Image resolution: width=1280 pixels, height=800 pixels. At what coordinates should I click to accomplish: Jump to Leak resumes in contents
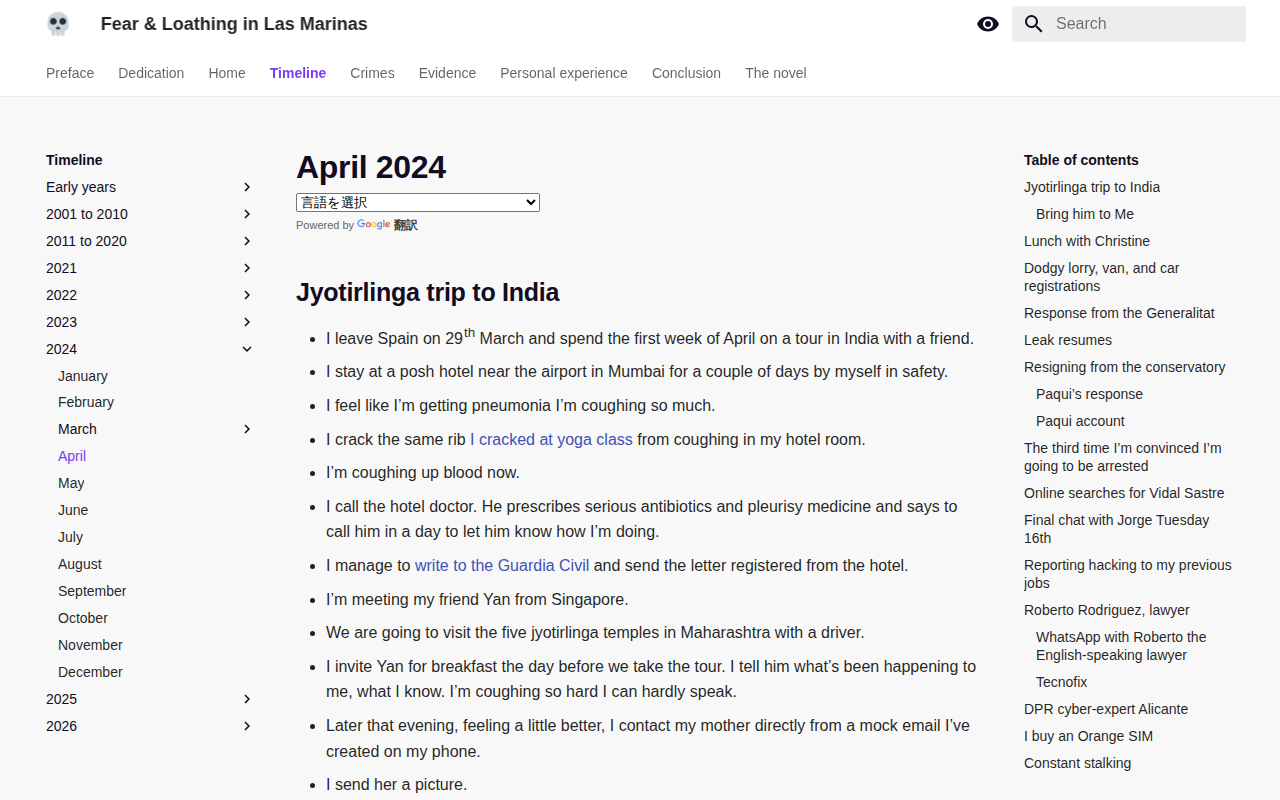tap(1068, 340)
